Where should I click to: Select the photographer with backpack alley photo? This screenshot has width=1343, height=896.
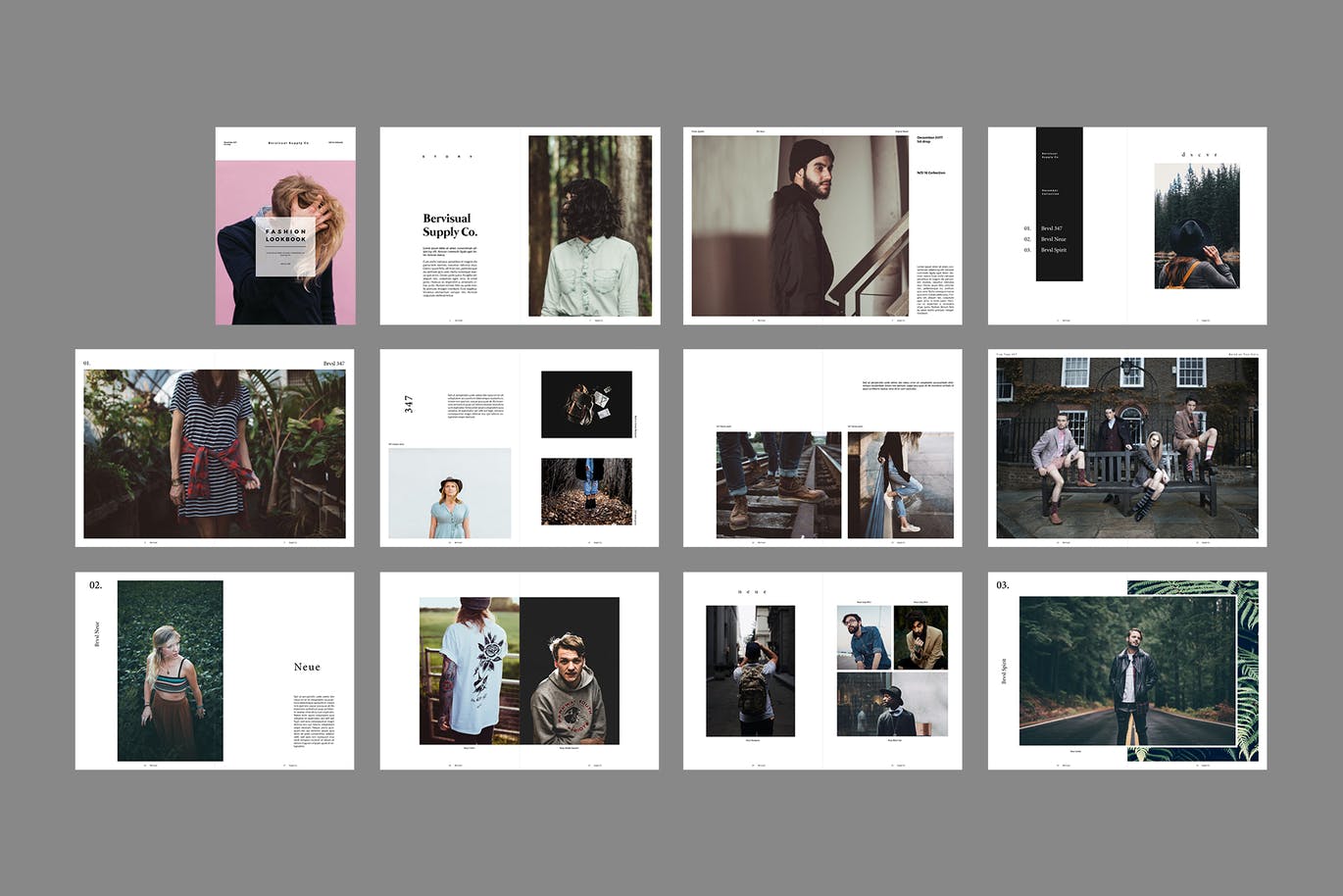pyautogui.click(x=750, y=671)
